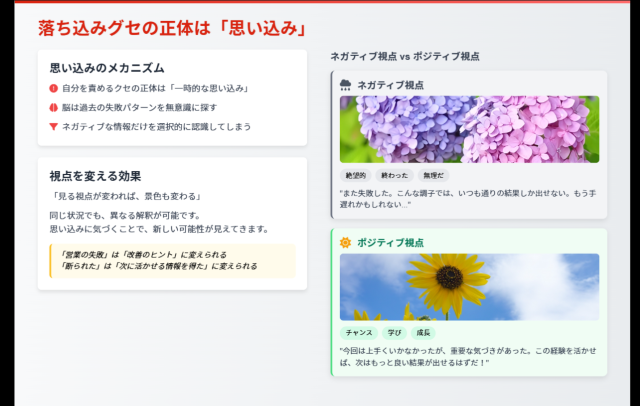The height and width of the screenshot is (406, 640).
Task: Click the green ポジティブ視点 card title
Action: [390, 242]
